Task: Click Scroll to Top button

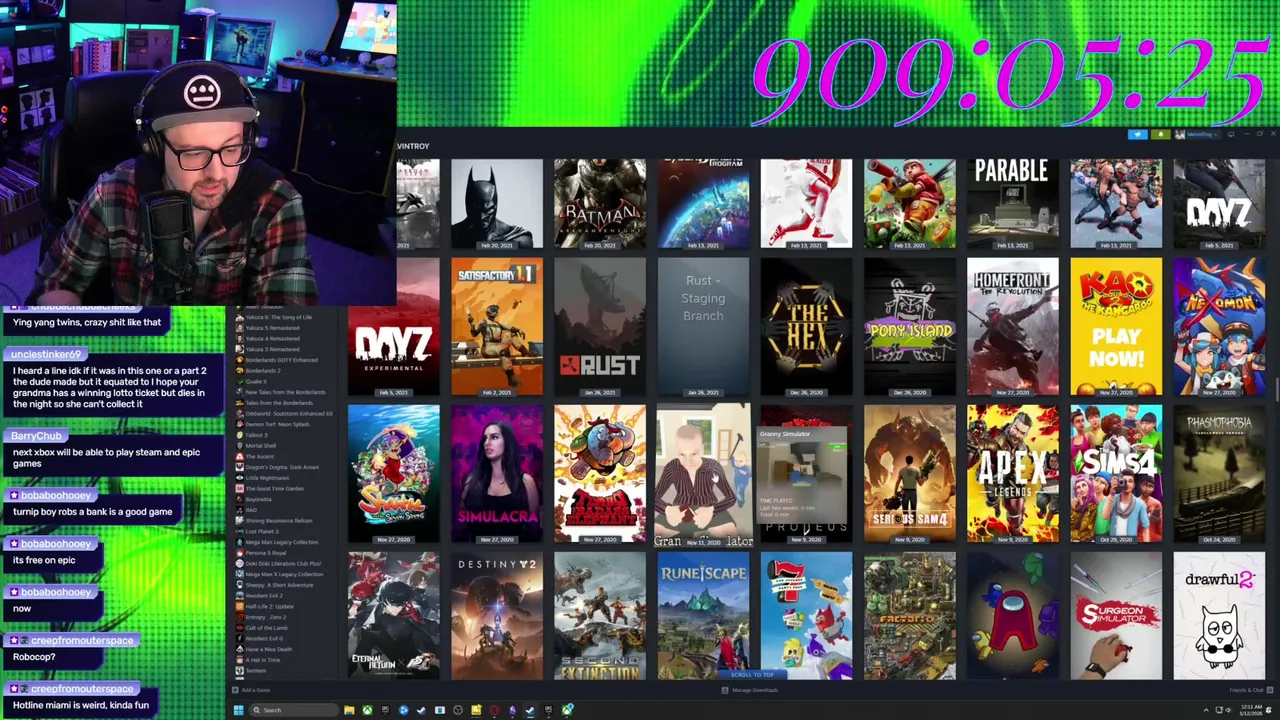Action: tap(752, 675)
